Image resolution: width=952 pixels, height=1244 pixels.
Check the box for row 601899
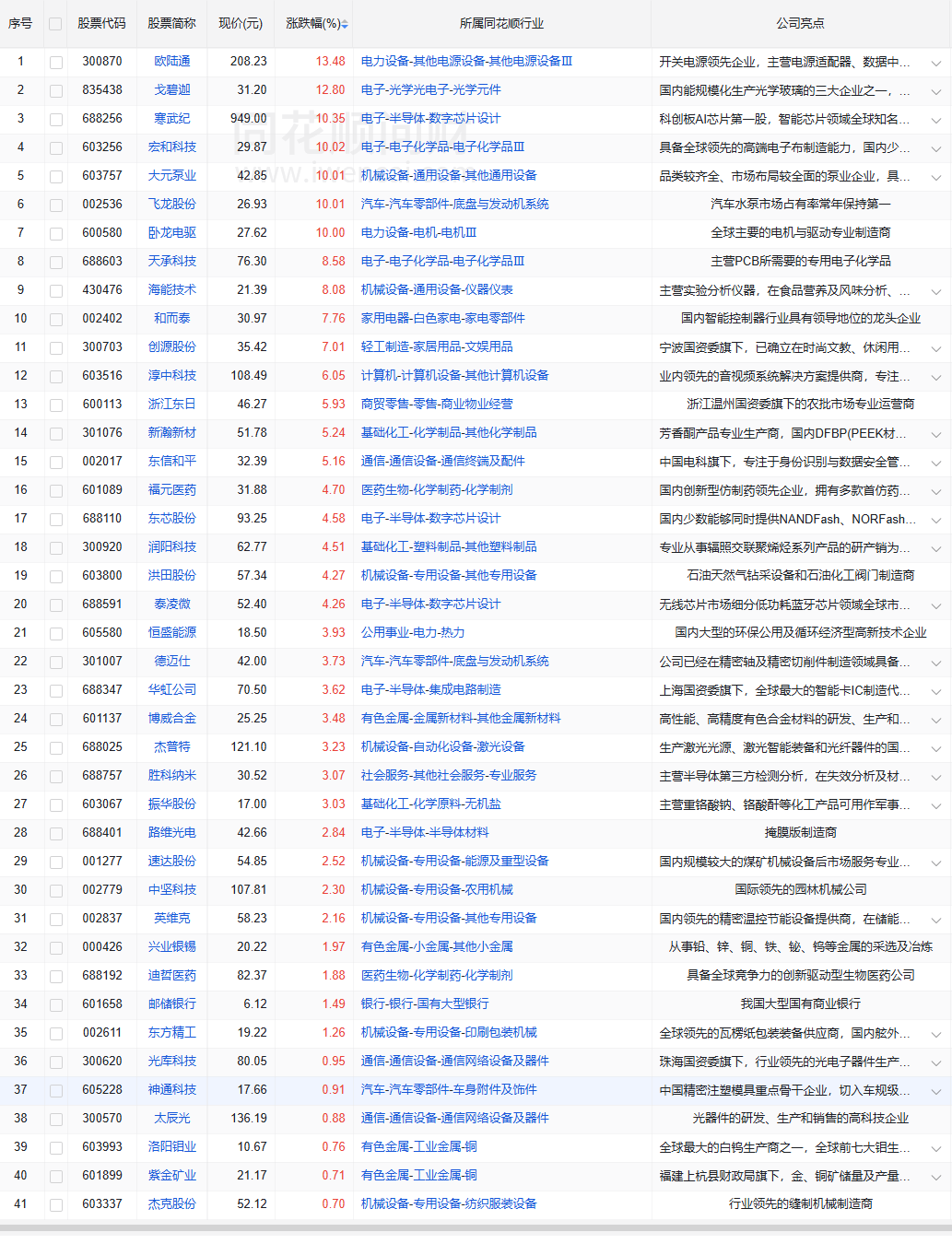(x=56, y=1176)
